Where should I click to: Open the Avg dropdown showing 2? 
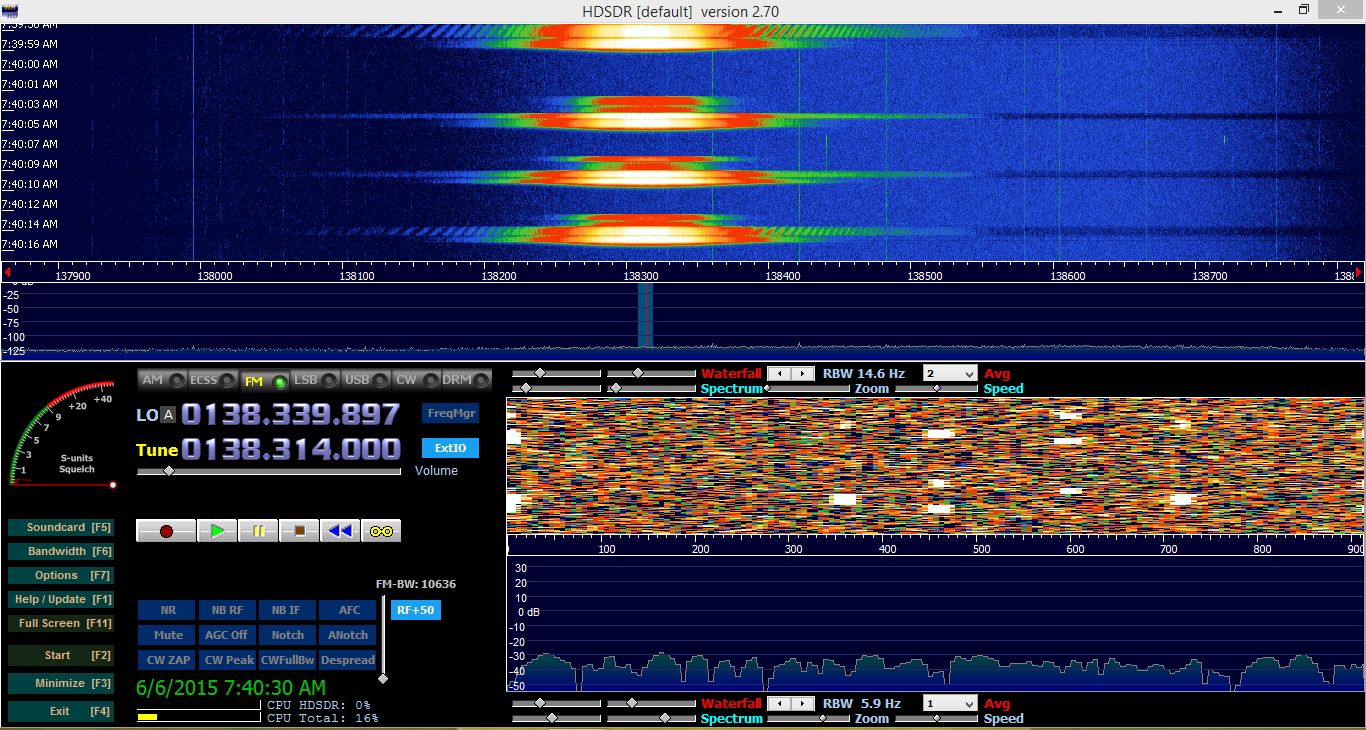coord(949,373)
